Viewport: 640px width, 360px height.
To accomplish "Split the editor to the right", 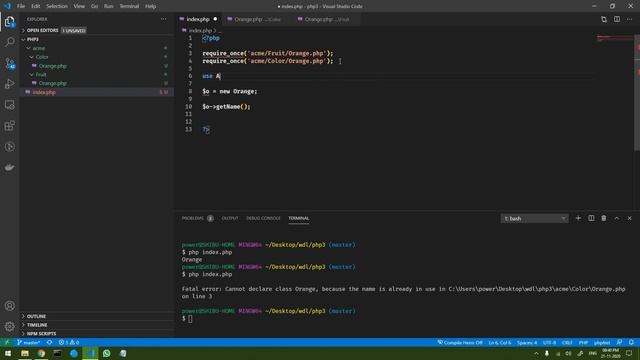I will click(617, 19).
